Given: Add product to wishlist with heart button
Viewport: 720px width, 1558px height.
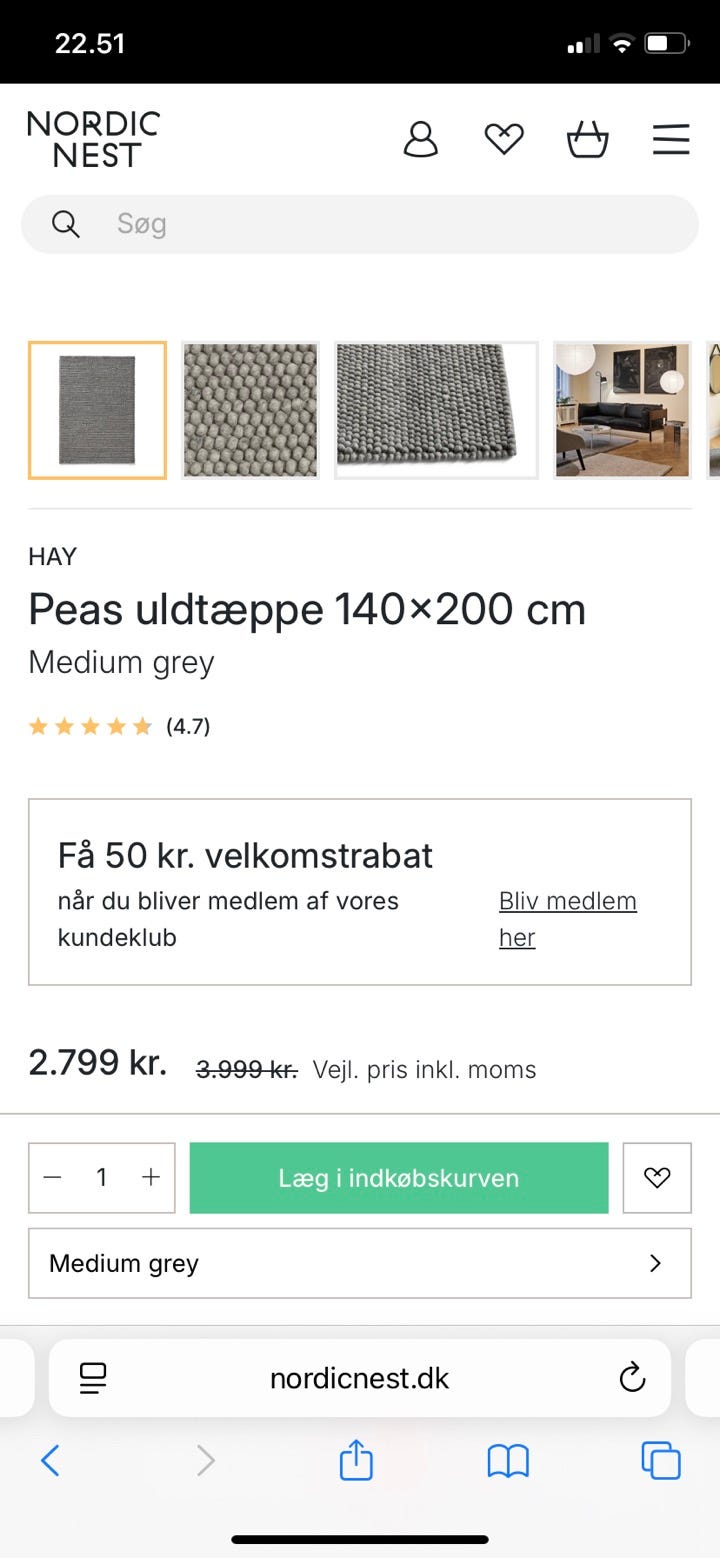Looking at the screenshot, I should coord(657,1178).
